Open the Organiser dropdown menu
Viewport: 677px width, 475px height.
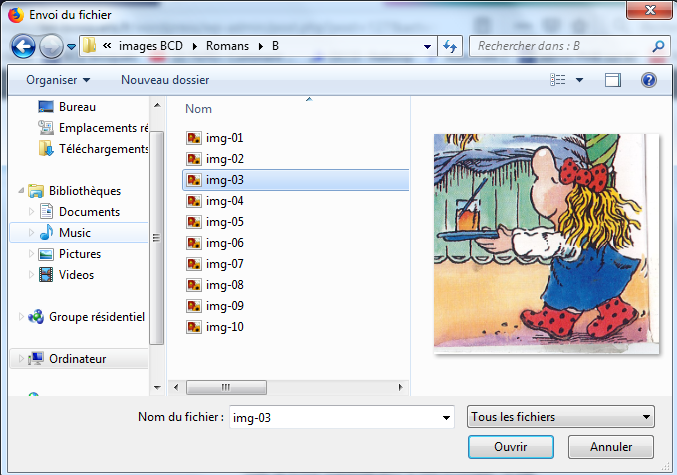click(58, 79)
